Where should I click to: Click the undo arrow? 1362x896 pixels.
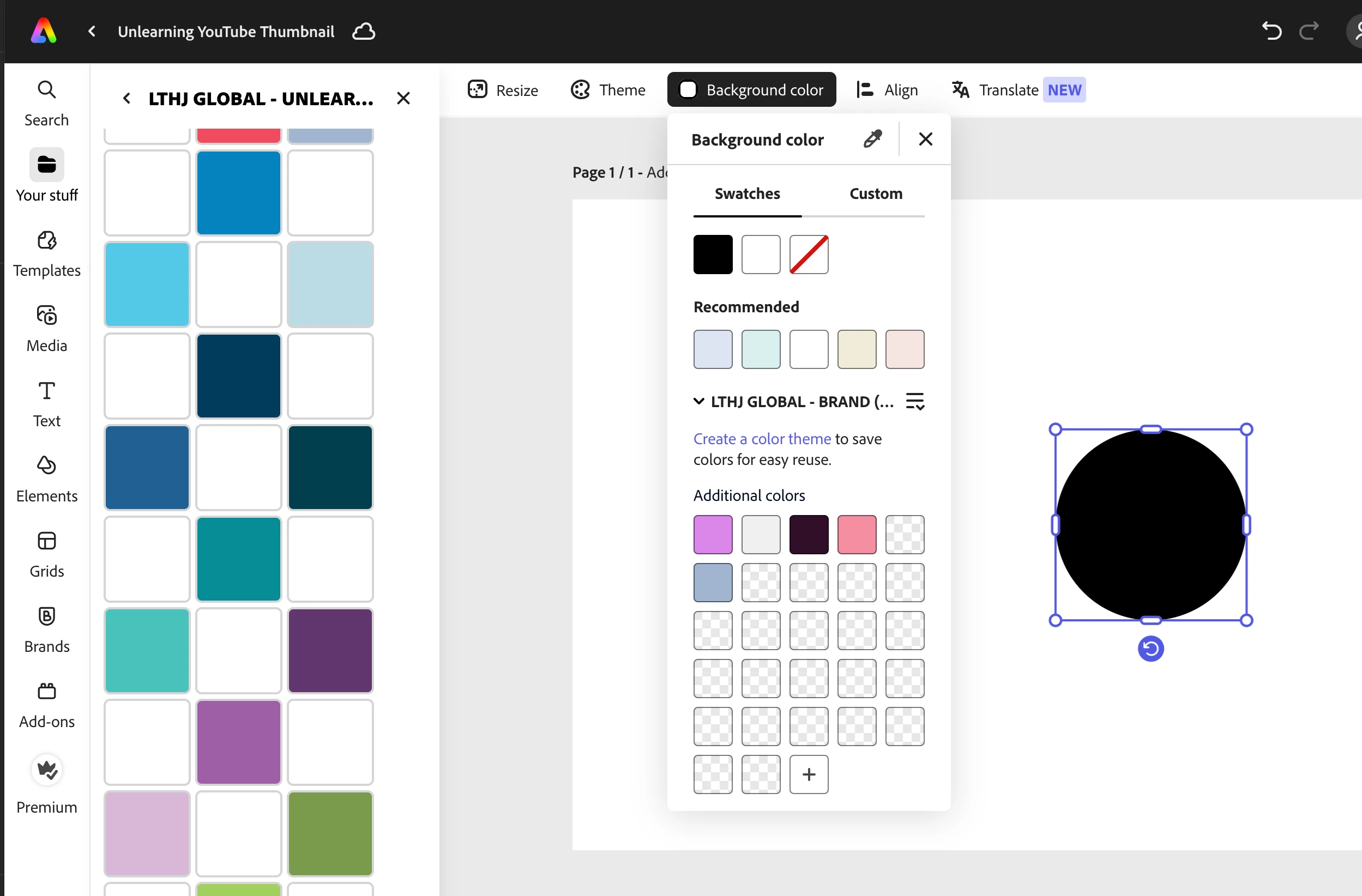[1271, 31]
